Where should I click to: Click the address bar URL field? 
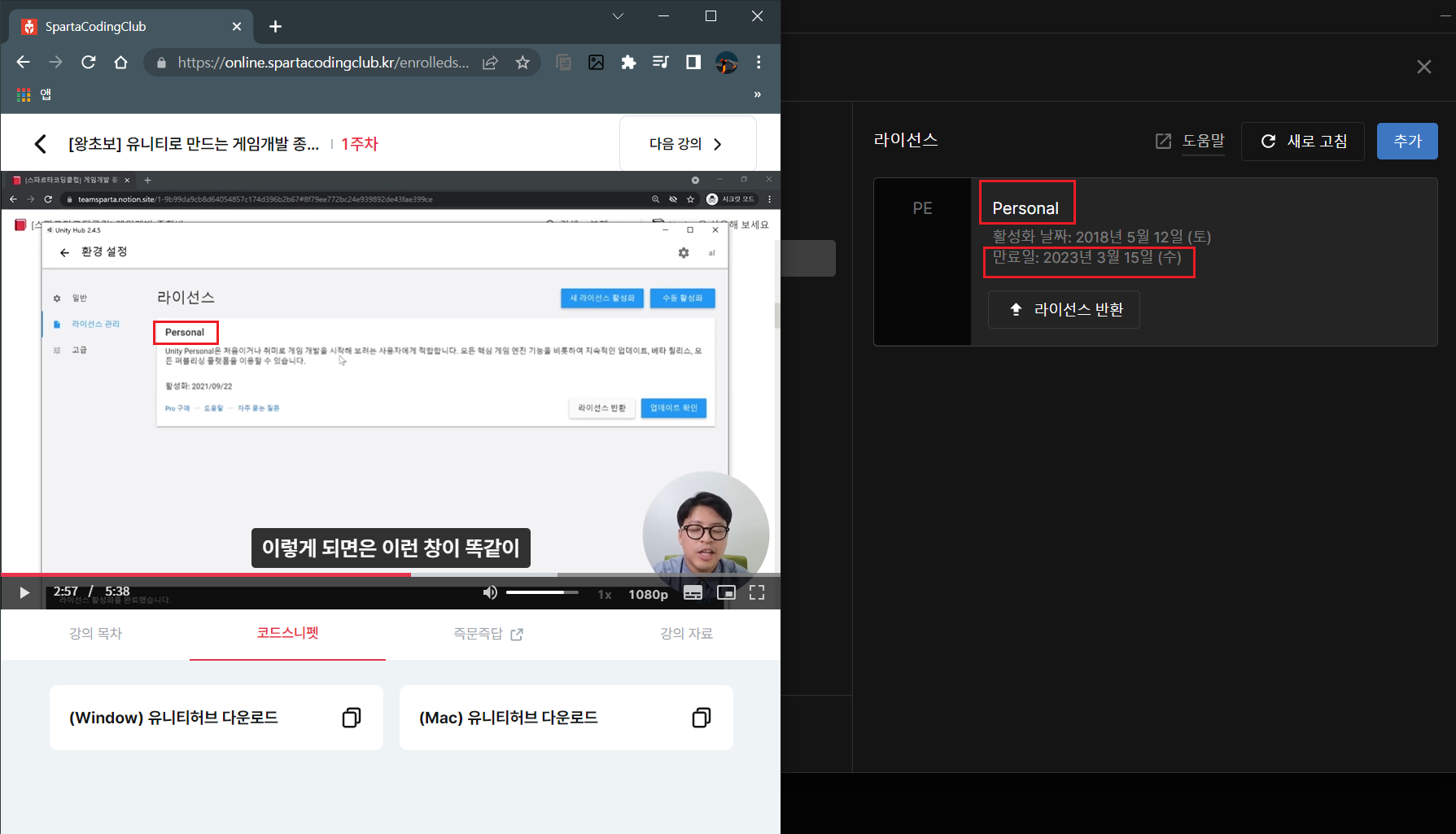pos(323,63)
